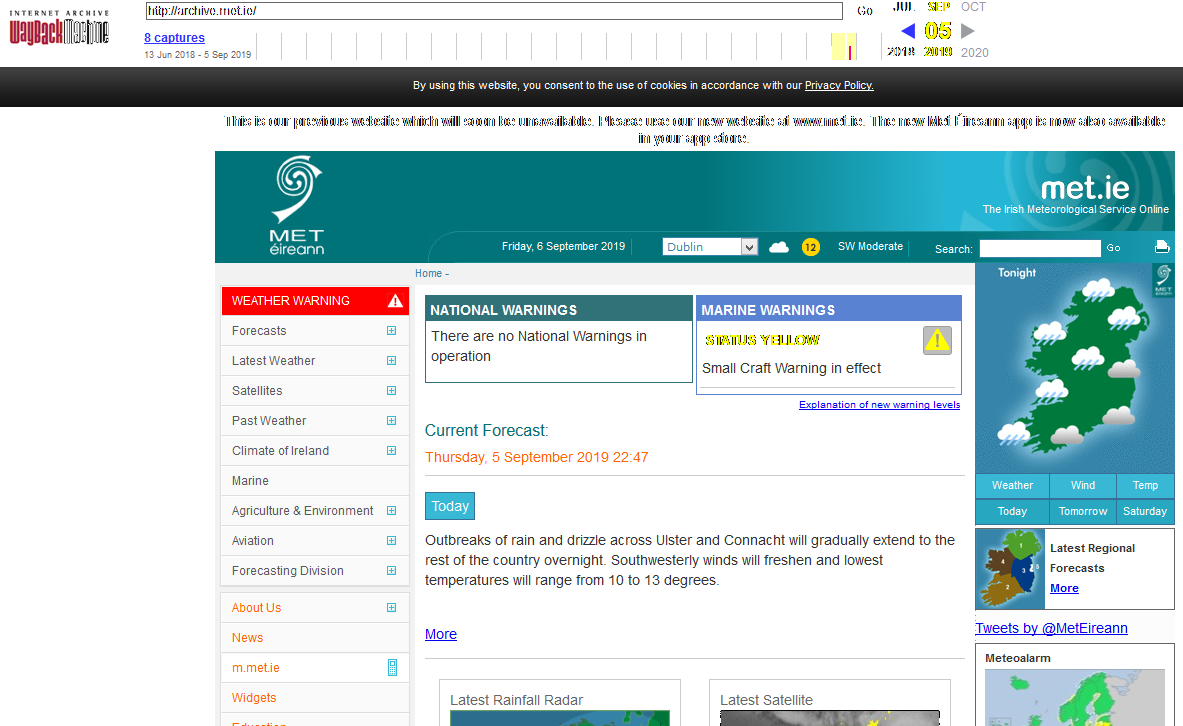This screenshot has width=1183, height=726.
Task: Click 2018 year in Wayback toolbar
Action: point(901,52)
